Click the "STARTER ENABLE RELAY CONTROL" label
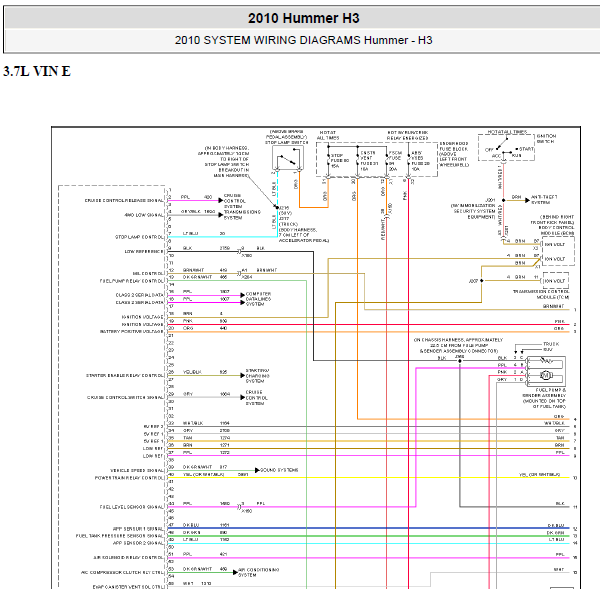The width and height of the screenshot is (600, 589). coord(125,375)
